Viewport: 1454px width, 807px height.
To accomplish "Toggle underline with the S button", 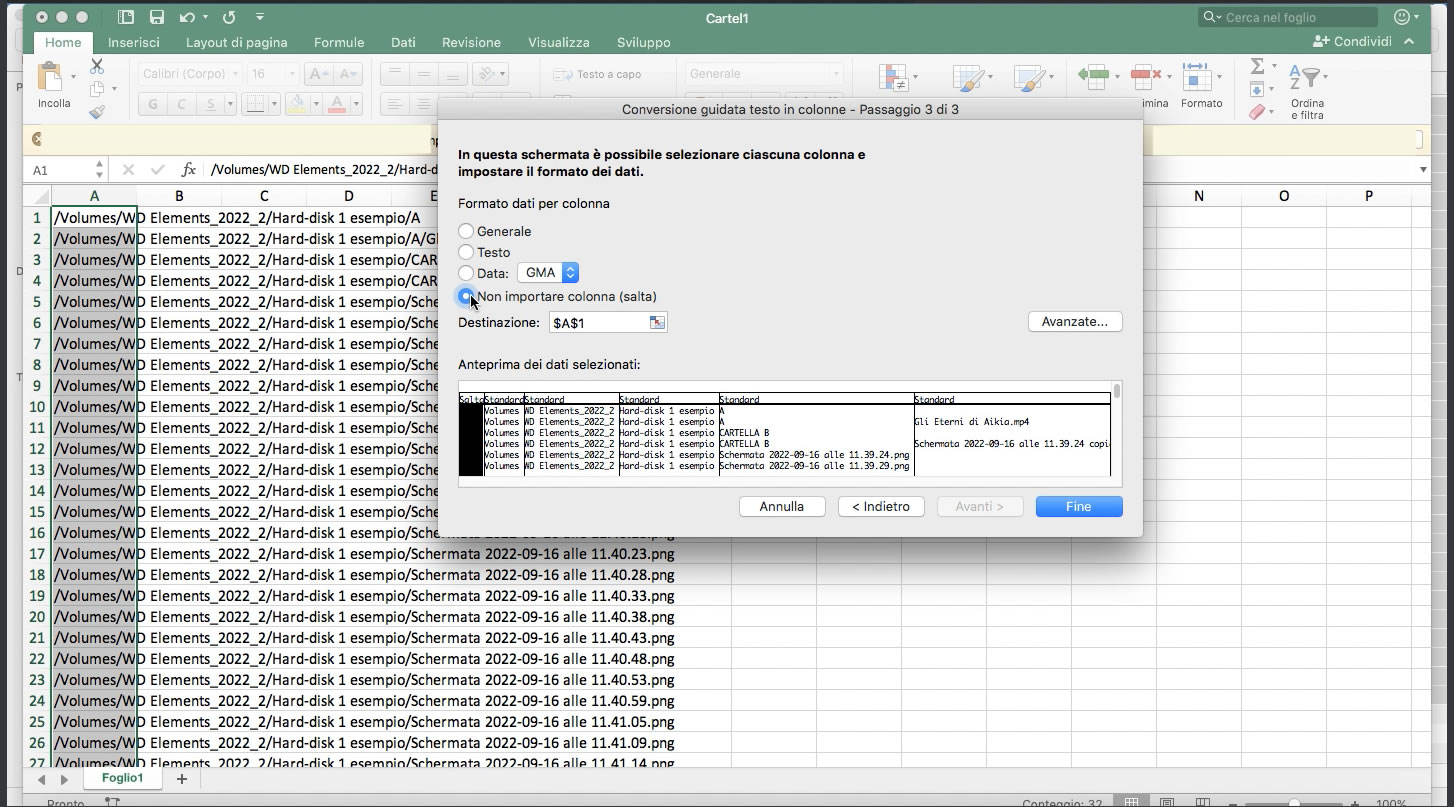I will click(210, 104).
